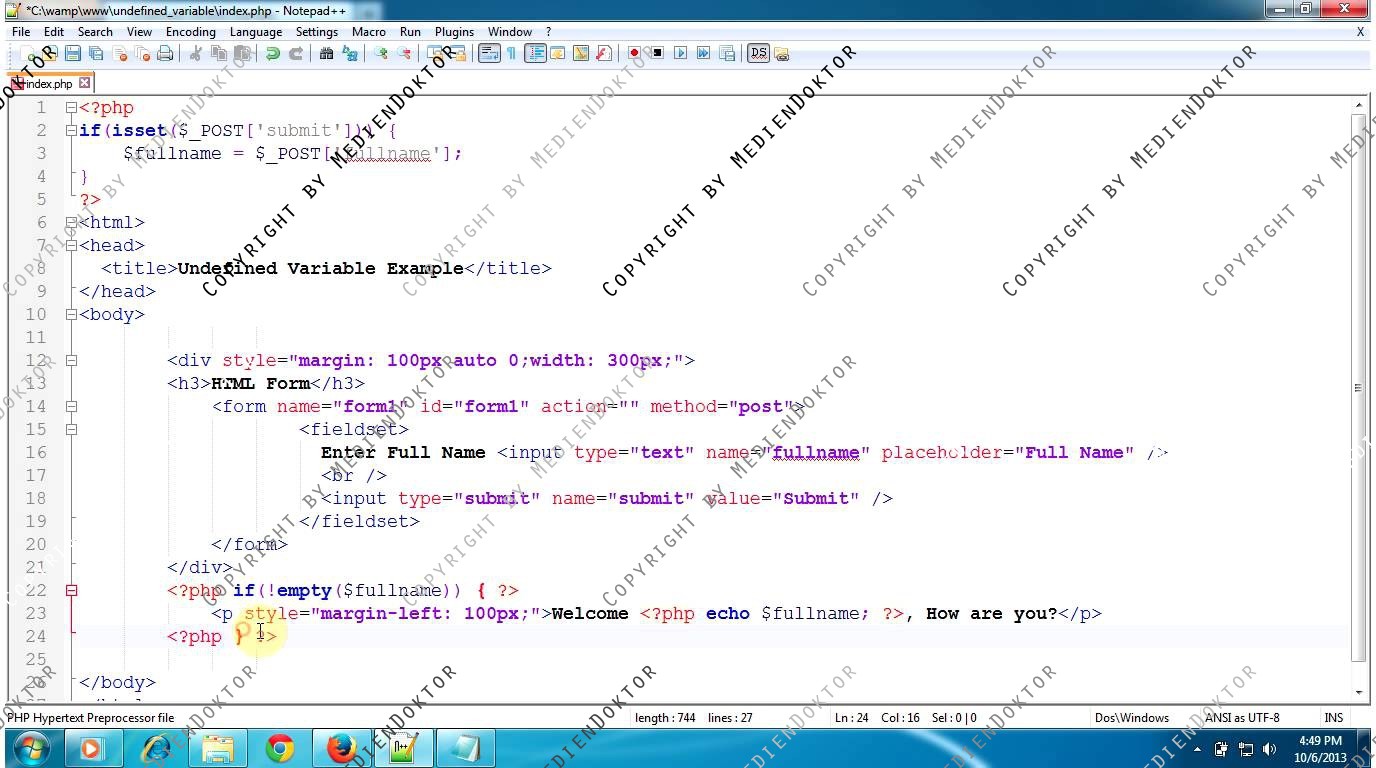The width and height of the screenshot is (1376, 768).
Task: Click the Windows Start button
Action: tap(31, 748)
